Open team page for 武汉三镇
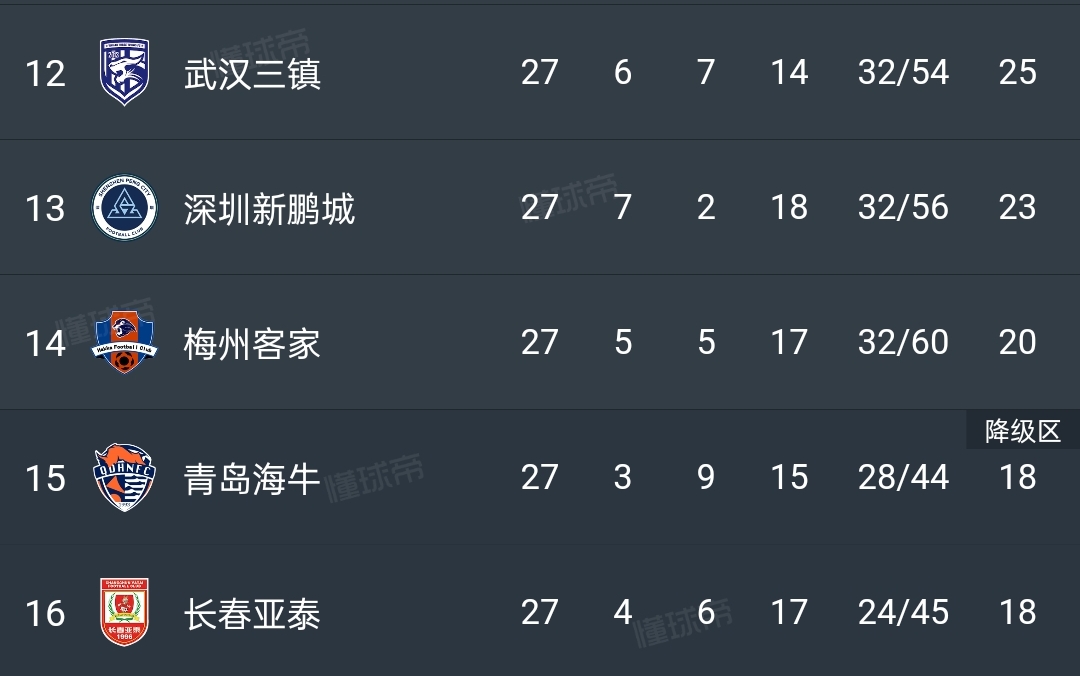Viewport: 1080px width, 676px height. pos(252,74)
